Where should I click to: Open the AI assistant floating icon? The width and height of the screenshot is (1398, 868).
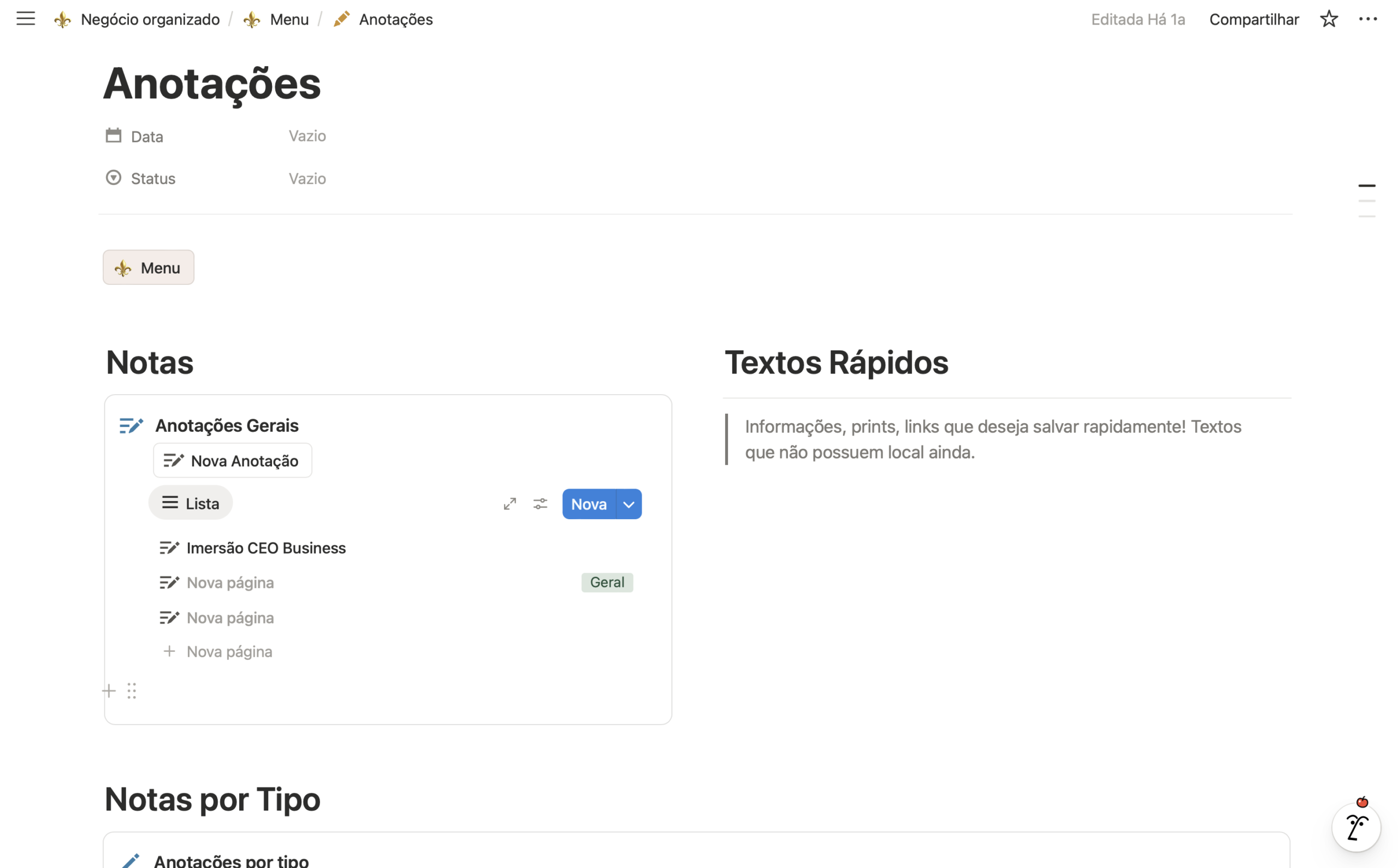click(1356, 827)
